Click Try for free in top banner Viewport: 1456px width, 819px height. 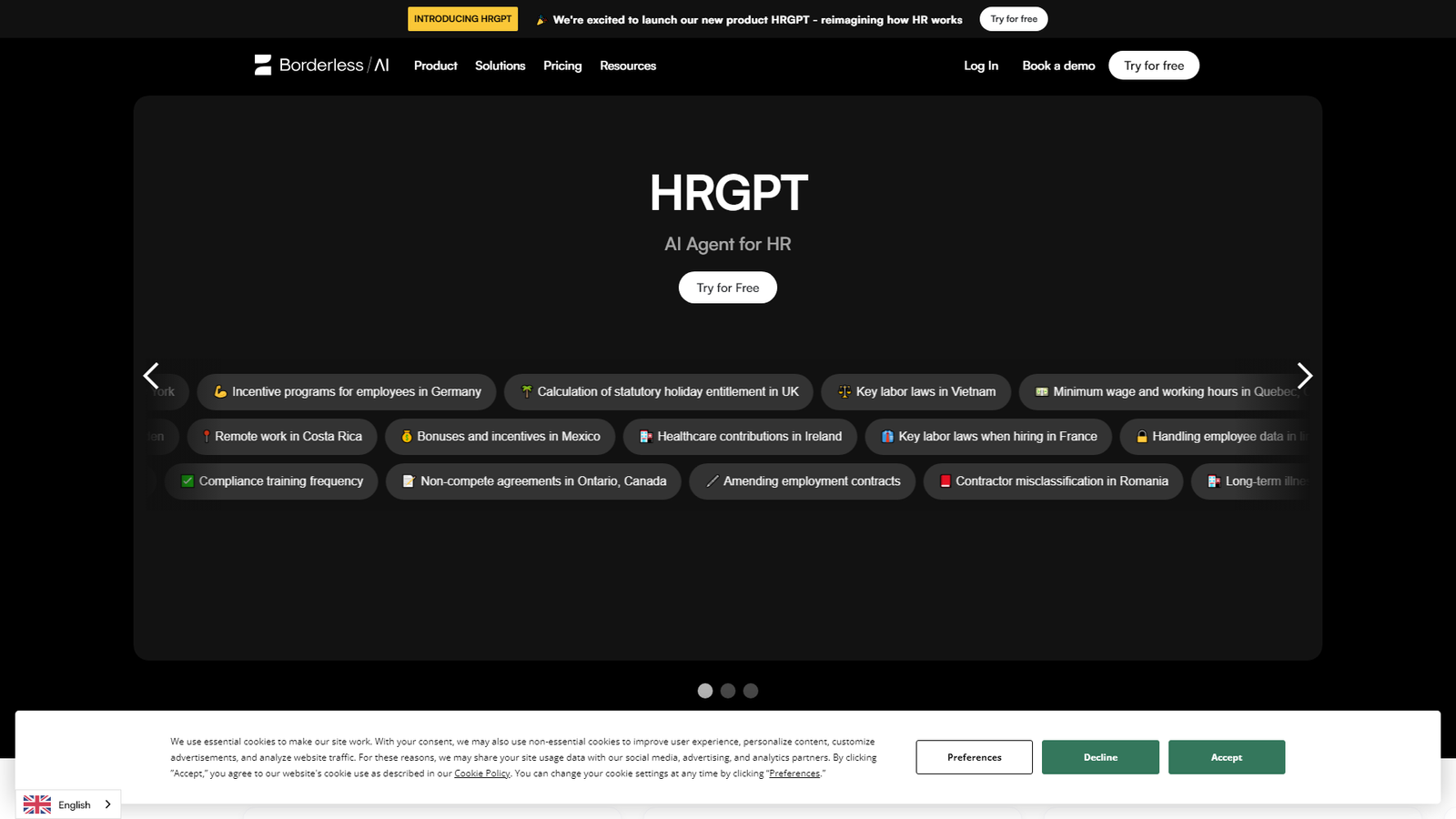(1014, 19)
